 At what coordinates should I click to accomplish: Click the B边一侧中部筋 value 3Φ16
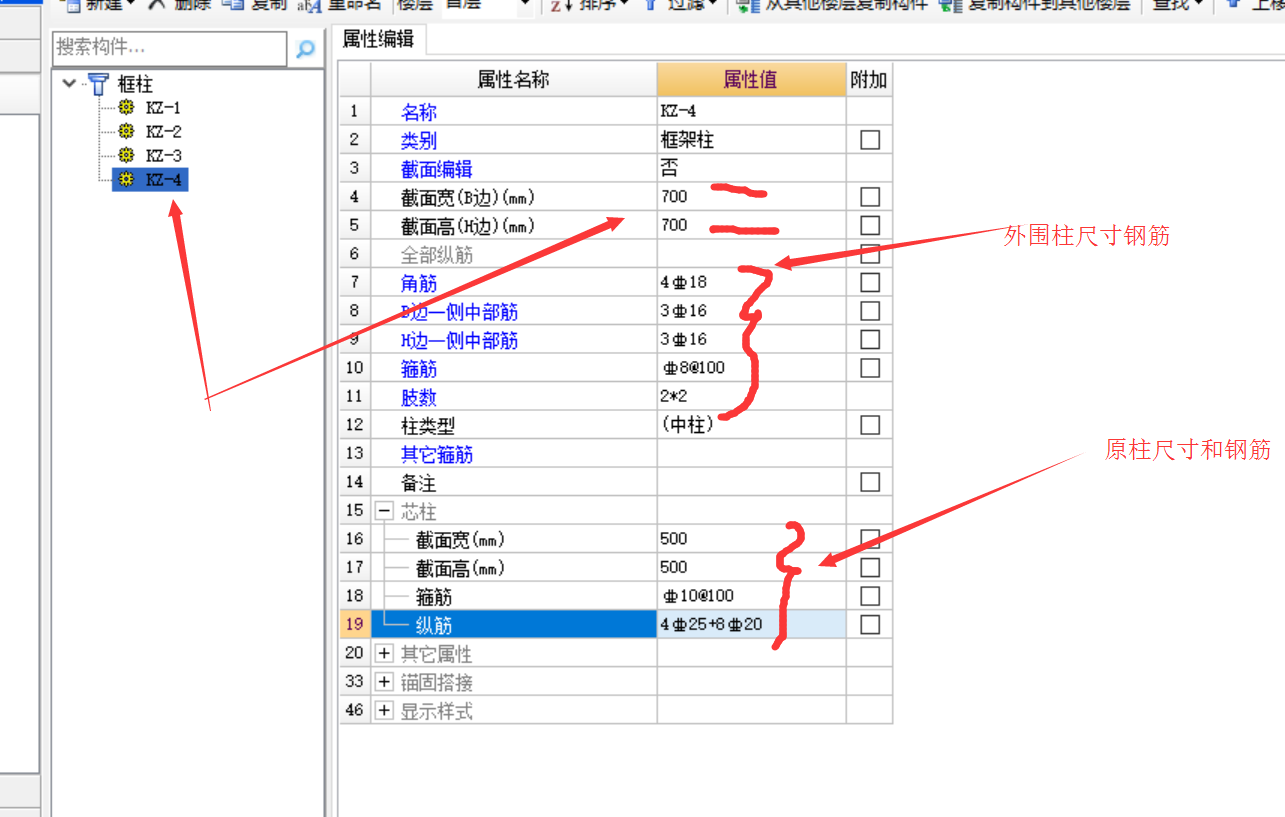(x=751, y=311)
